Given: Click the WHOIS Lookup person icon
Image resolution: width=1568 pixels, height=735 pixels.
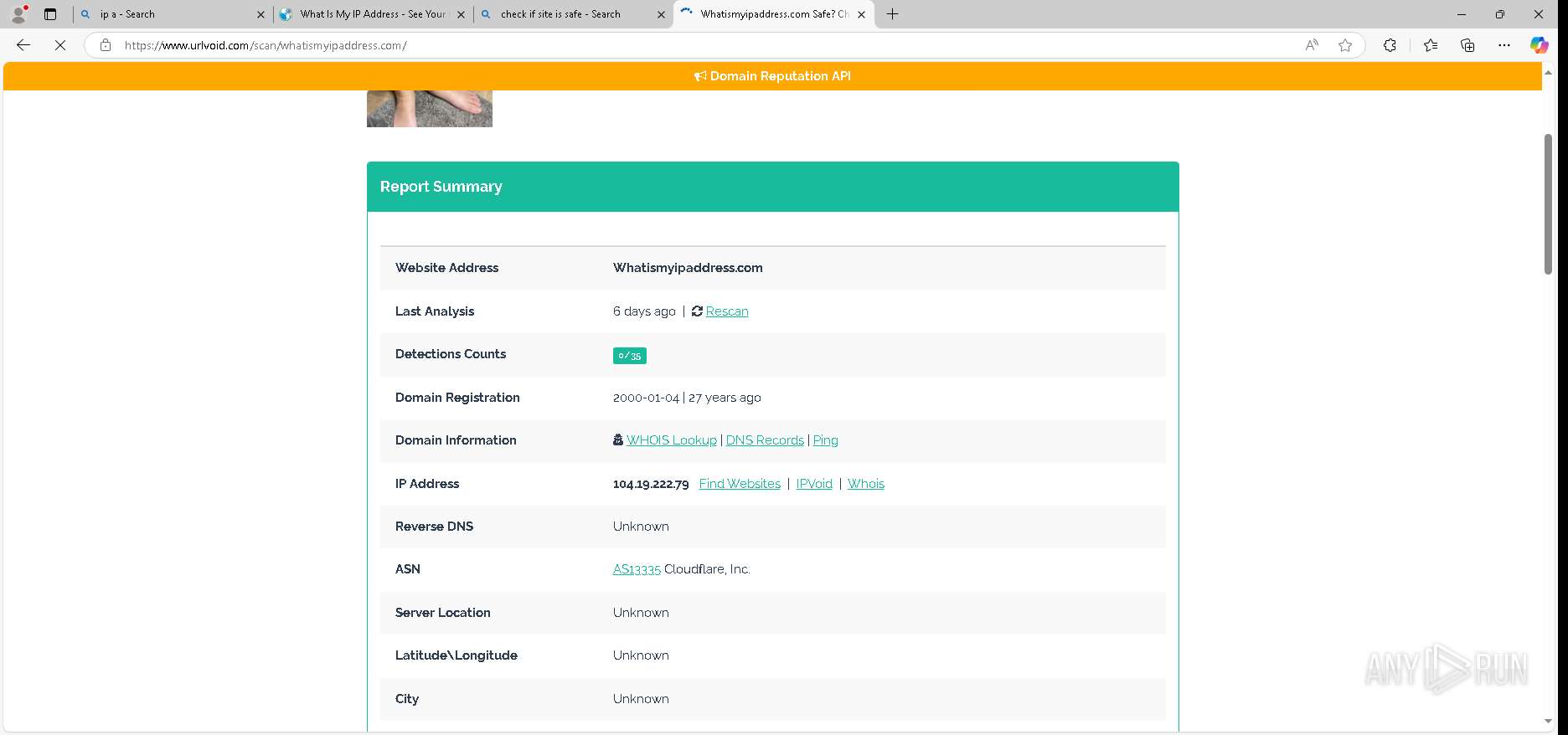Looking at the screenshot, I should (618, 439).
